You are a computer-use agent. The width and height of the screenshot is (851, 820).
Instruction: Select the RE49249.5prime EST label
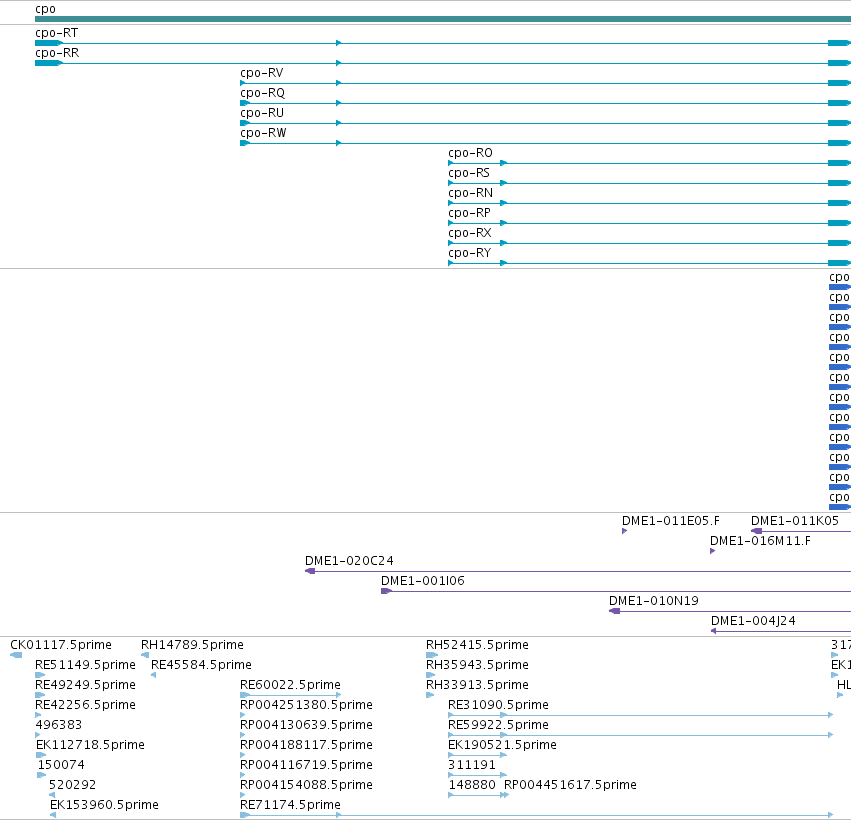point(85,685)
